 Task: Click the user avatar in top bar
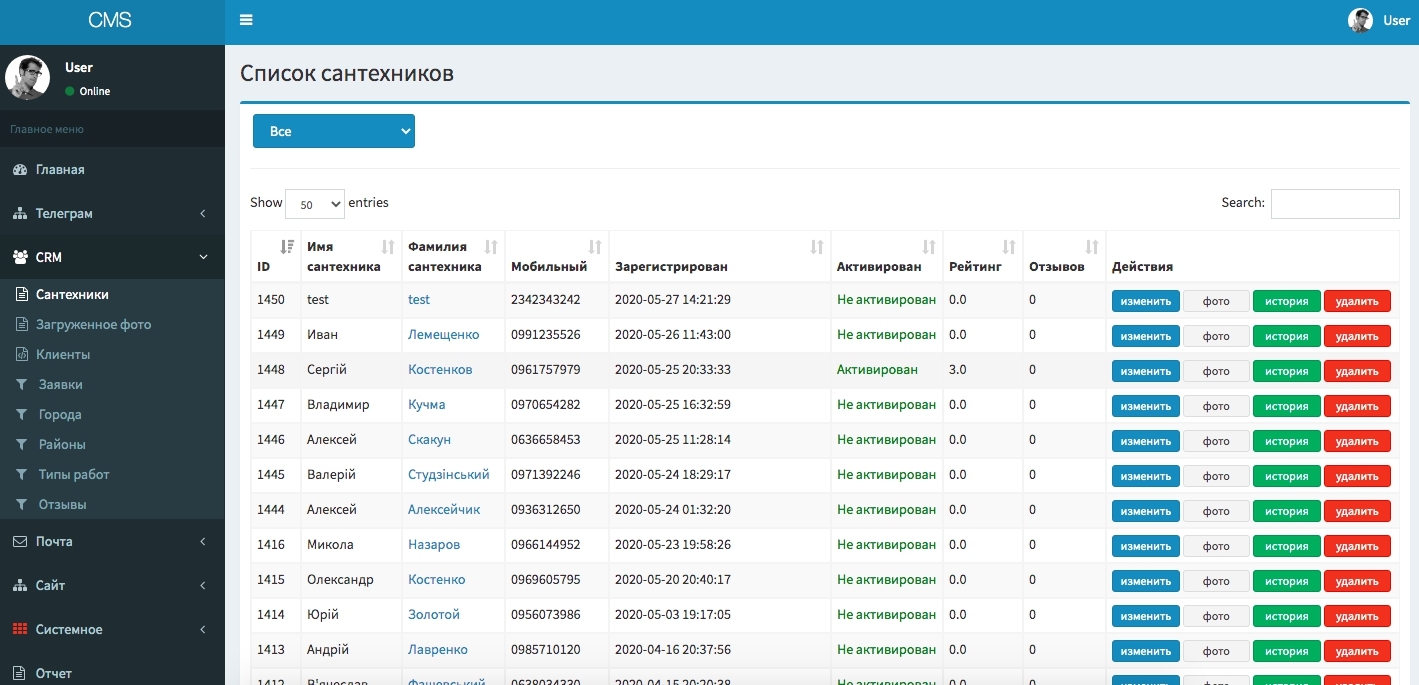(1360, 21)
